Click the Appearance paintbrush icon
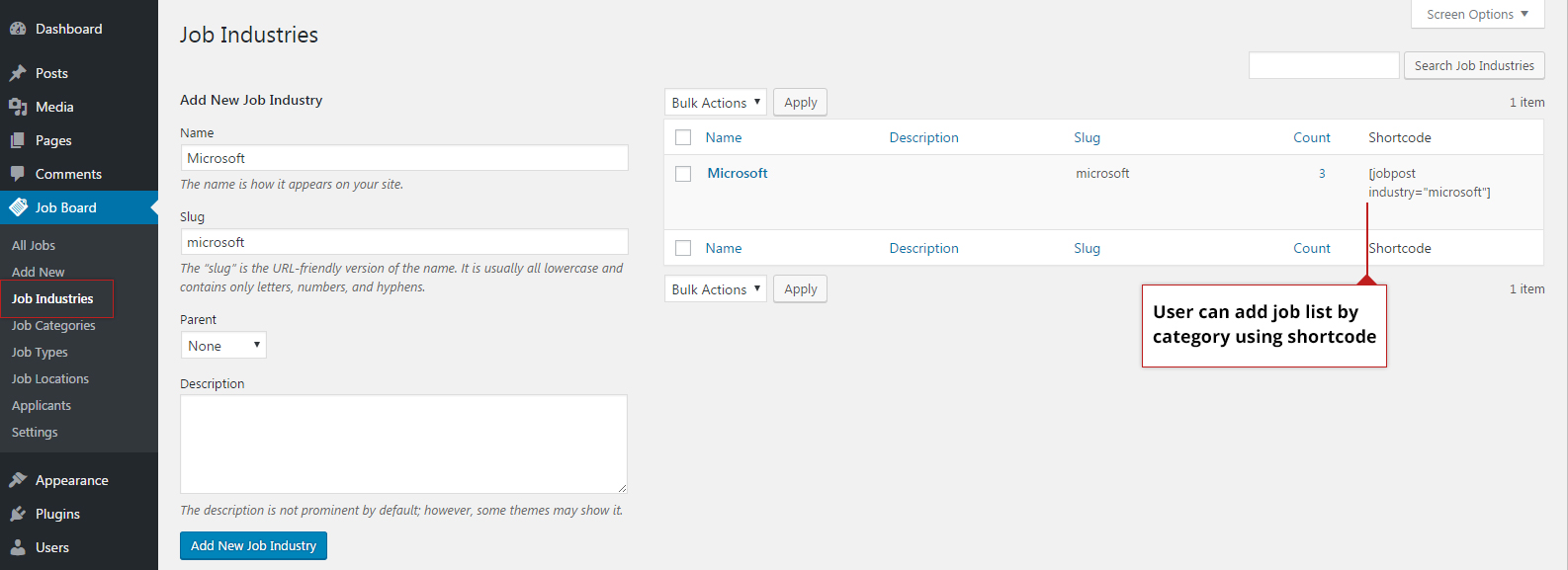Image resolution: width=1568 pixels, height=570 pixels. (18, 480)
